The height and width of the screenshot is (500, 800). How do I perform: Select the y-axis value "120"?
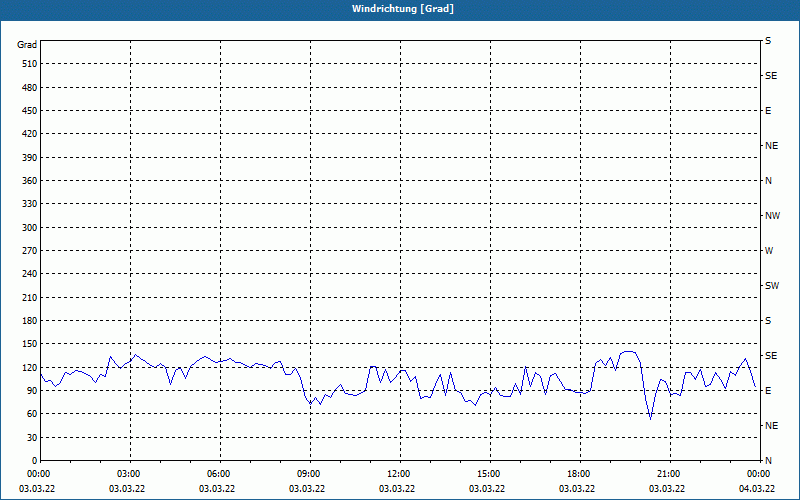(x=30, y=367)
